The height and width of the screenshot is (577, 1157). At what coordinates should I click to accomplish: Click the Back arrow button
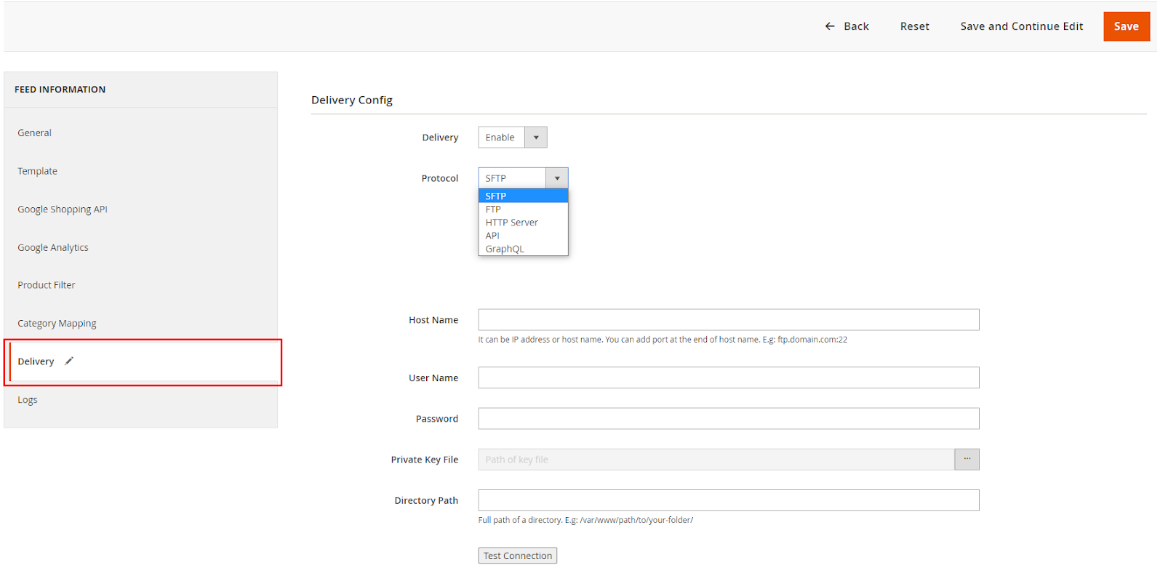(846, 26)
